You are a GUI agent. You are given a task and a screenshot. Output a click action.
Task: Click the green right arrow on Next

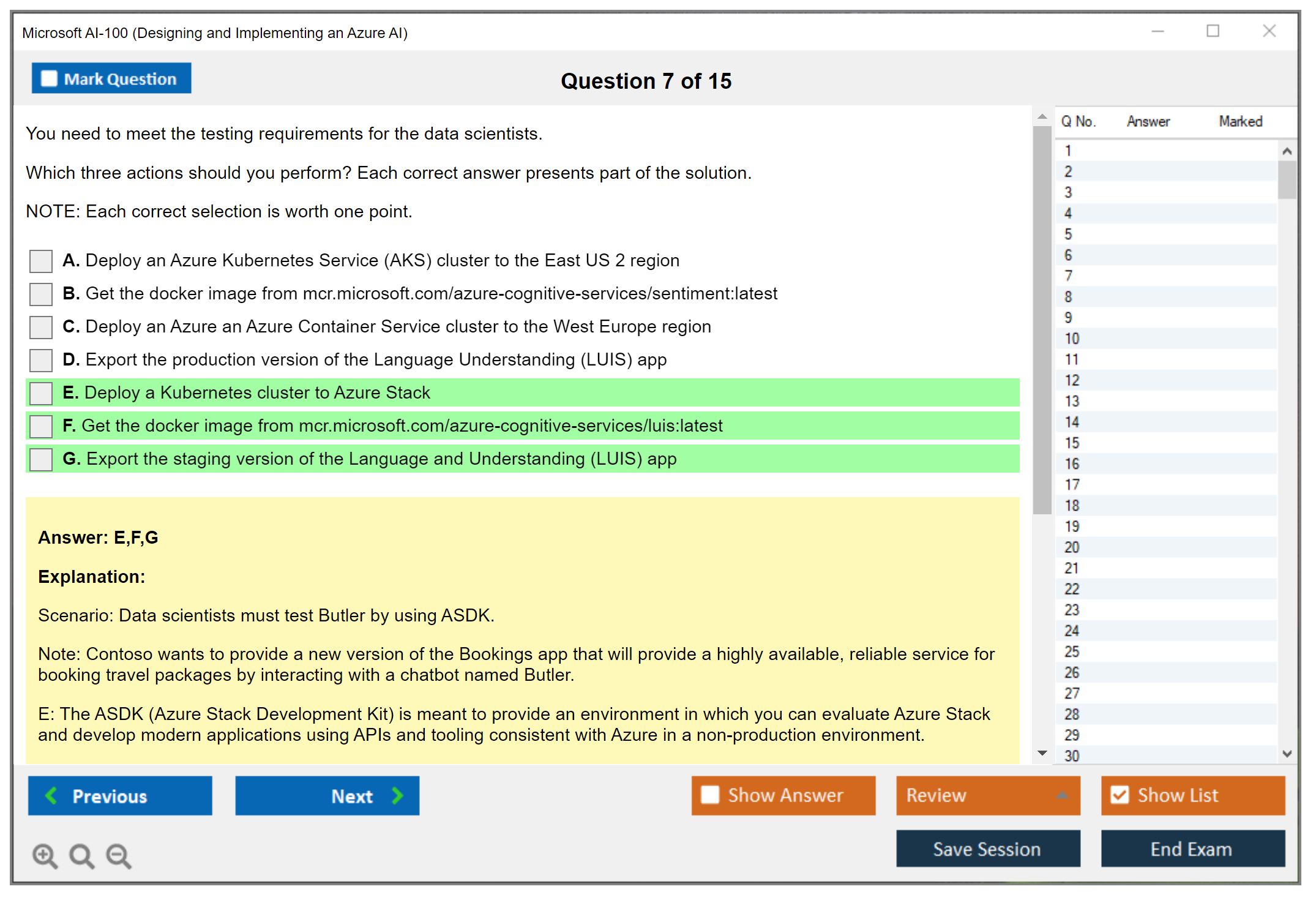click(397, 795)
